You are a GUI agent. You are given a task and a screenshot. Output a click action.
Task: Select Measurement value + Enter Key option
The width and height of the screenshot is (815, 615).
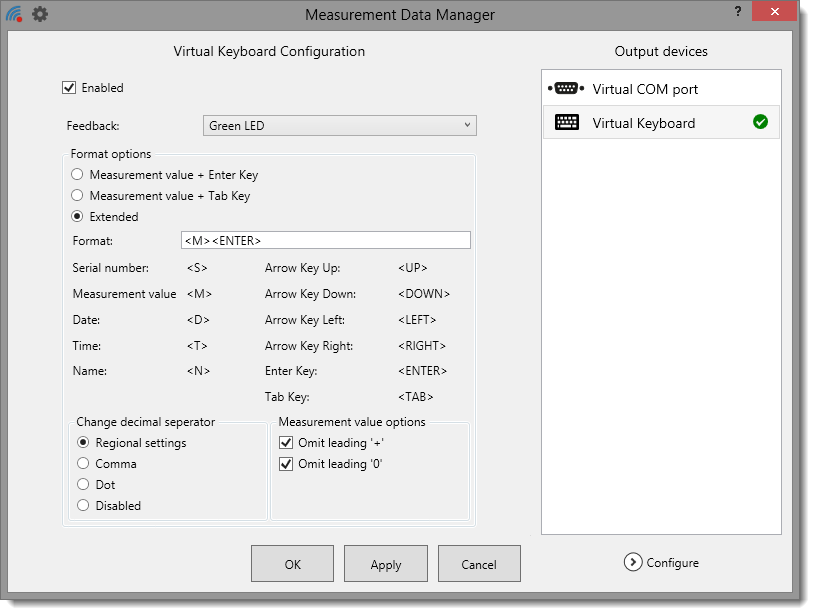pyautogui.click(x=78, y=175)
